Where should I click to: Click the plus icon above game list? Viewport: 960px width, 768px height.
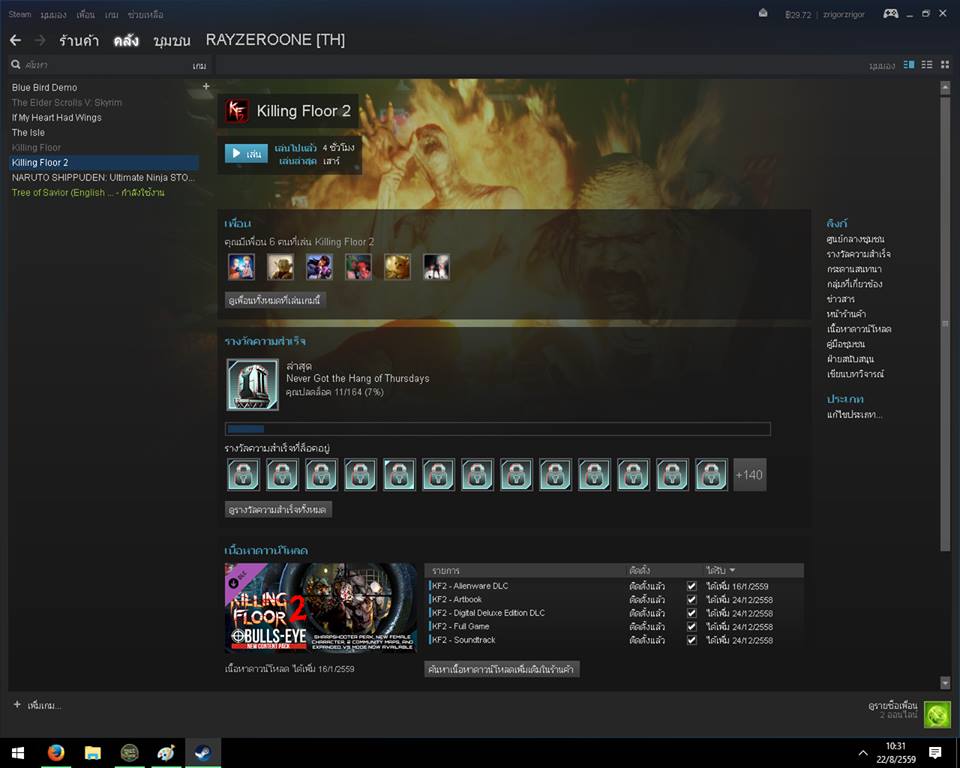tap(206, 86)
